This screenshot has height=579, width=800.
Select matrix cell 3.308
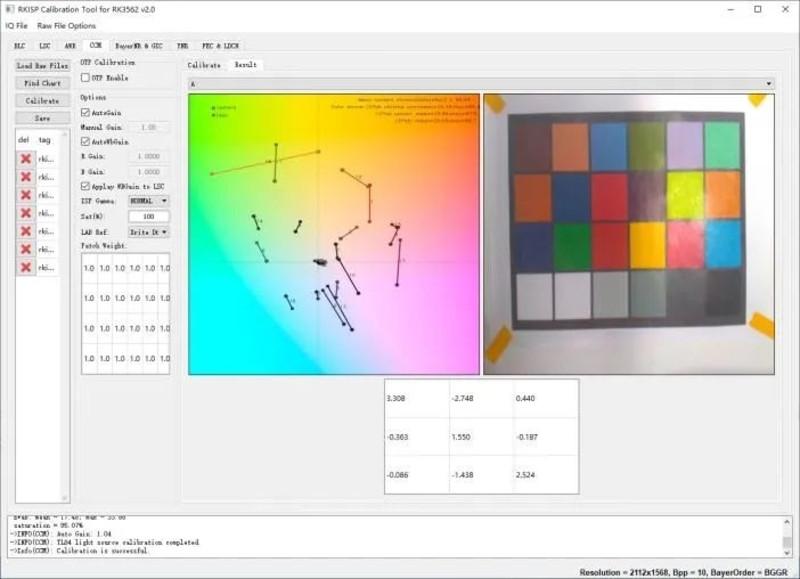tap(417, 398)
